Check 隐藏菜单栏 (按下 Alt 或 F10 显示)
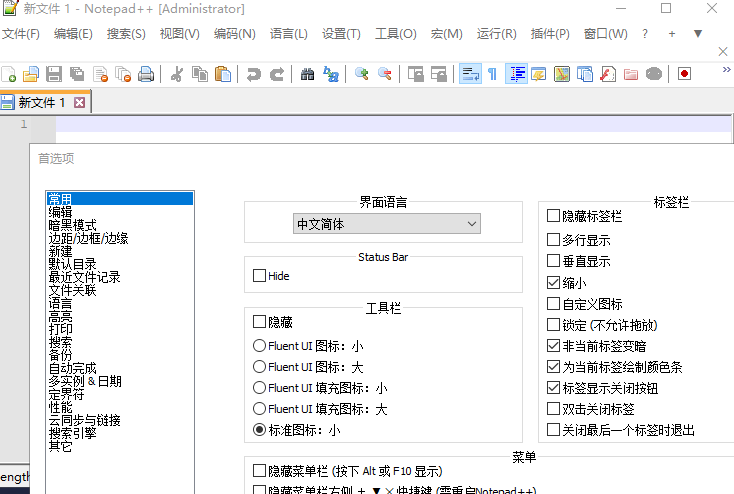The width and height of the screenshot is (734, 494). [259, 470]
